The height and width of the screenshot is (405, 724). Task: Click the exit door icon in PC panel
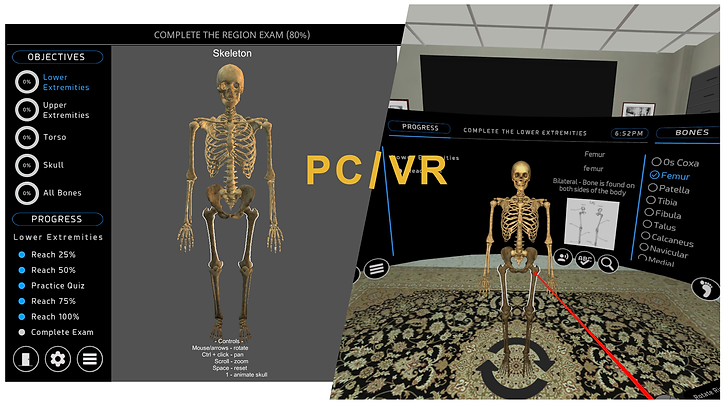pos(26,359)
